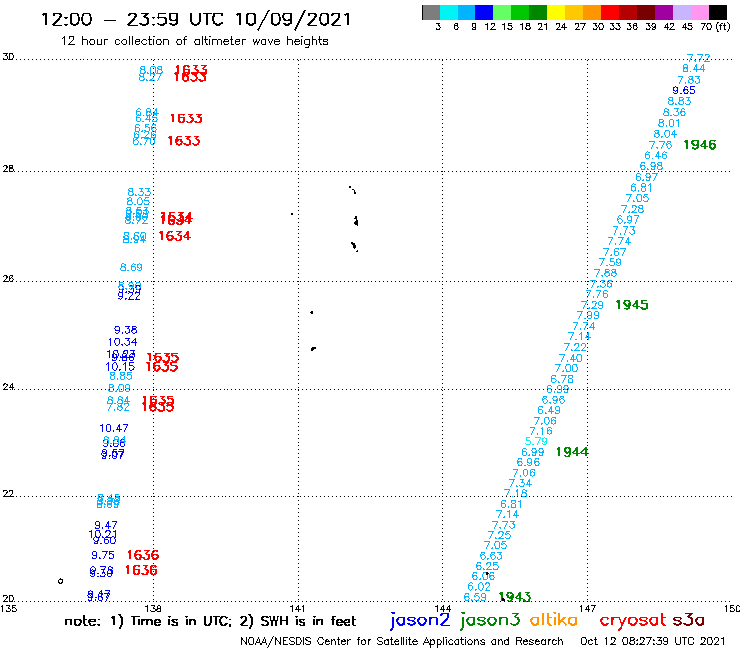This screenshot has width=740, height=650.
Task: Click the cyan wave height value 5.79
Action: (536, 441)
